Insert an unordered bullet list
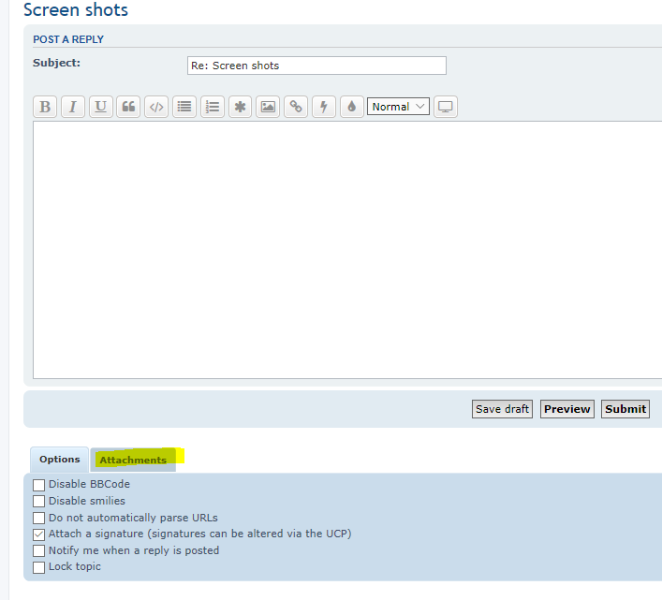This screenshot has height=600, width=662. [184, 107]
